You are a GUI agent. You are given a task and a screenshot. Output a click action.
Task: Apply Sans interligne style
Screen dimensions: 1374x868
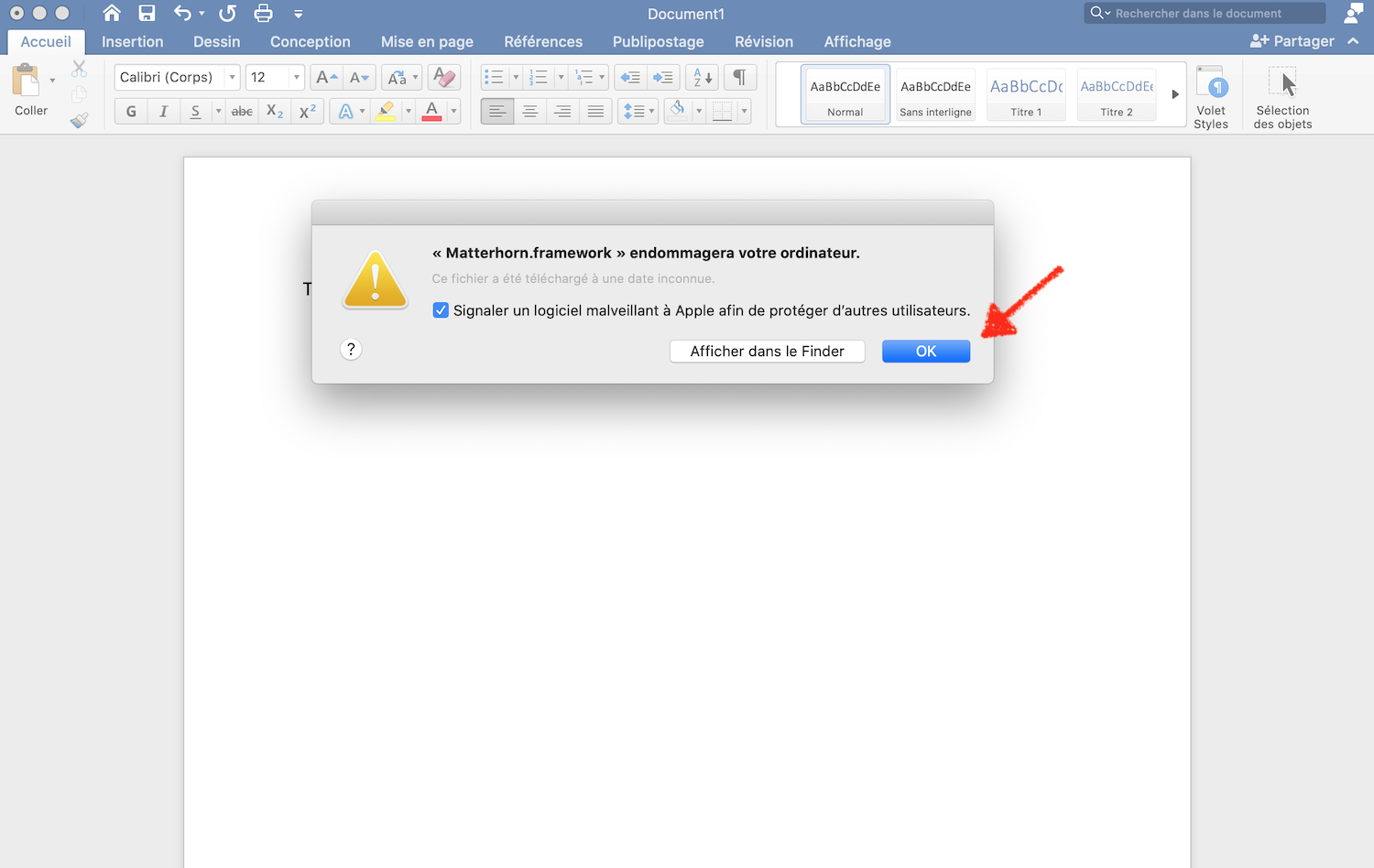pos(935,94)
